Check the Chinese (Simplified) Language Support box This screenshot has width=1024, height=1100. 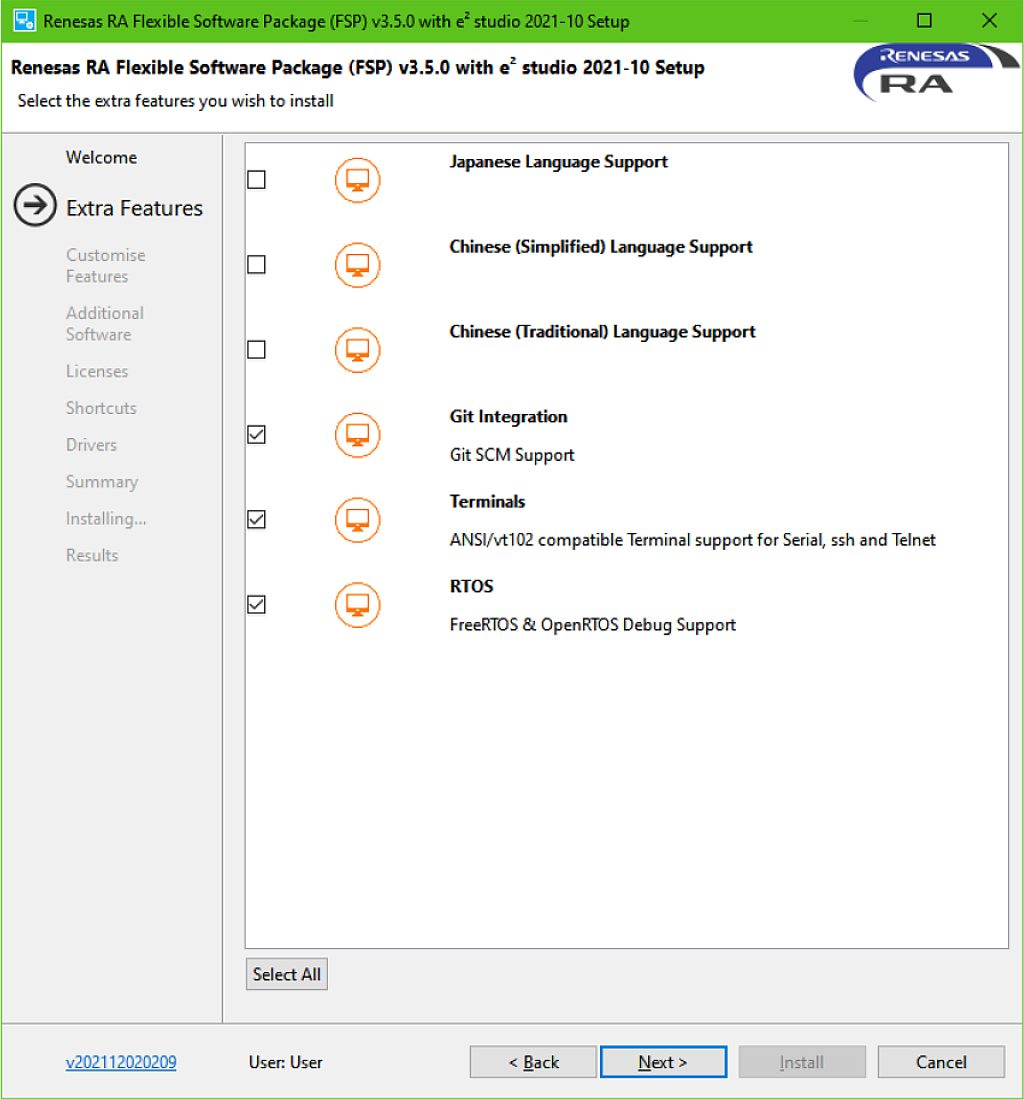click(256, 265)
